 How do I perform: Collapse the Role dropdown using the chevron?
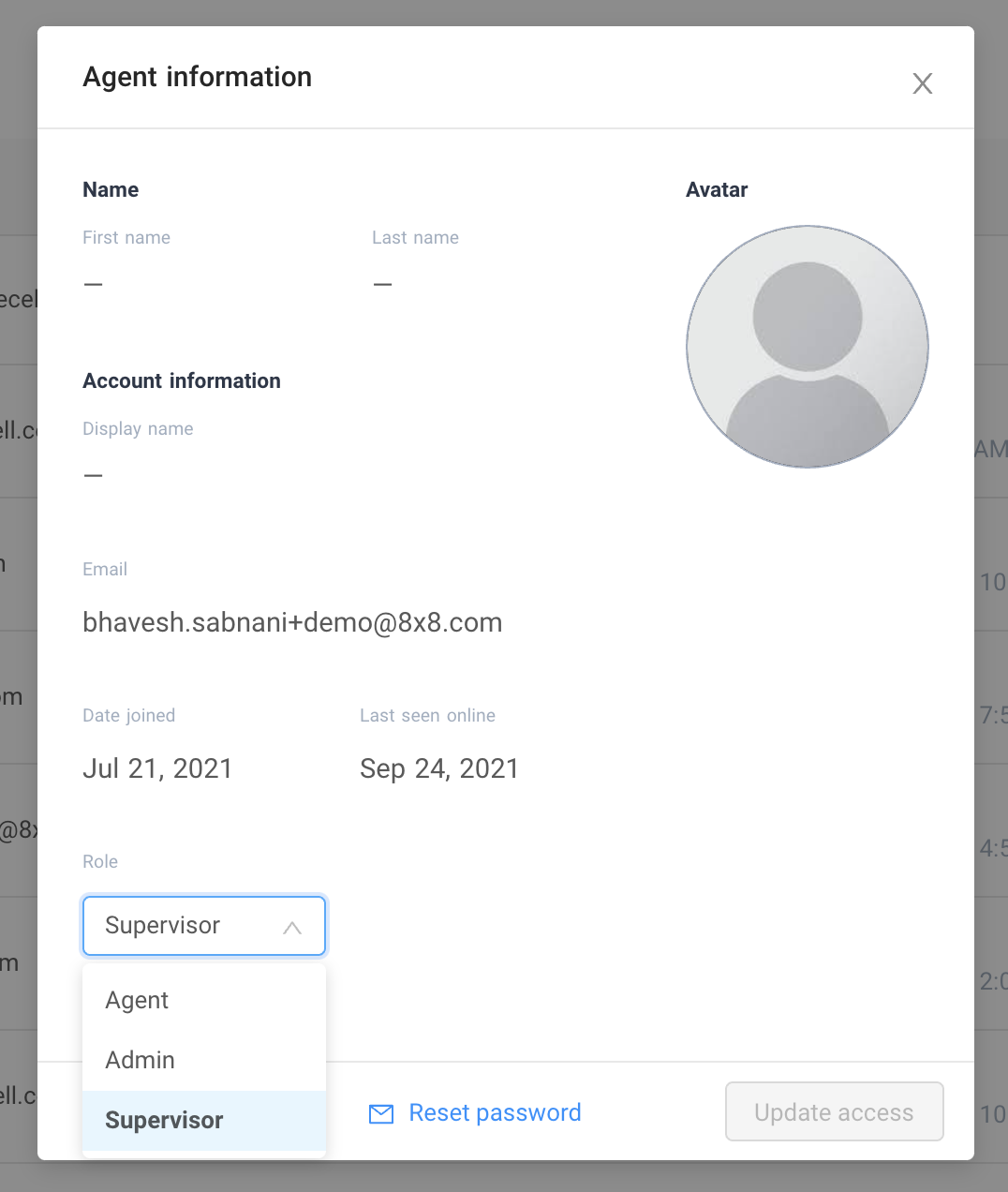[292, 927]
